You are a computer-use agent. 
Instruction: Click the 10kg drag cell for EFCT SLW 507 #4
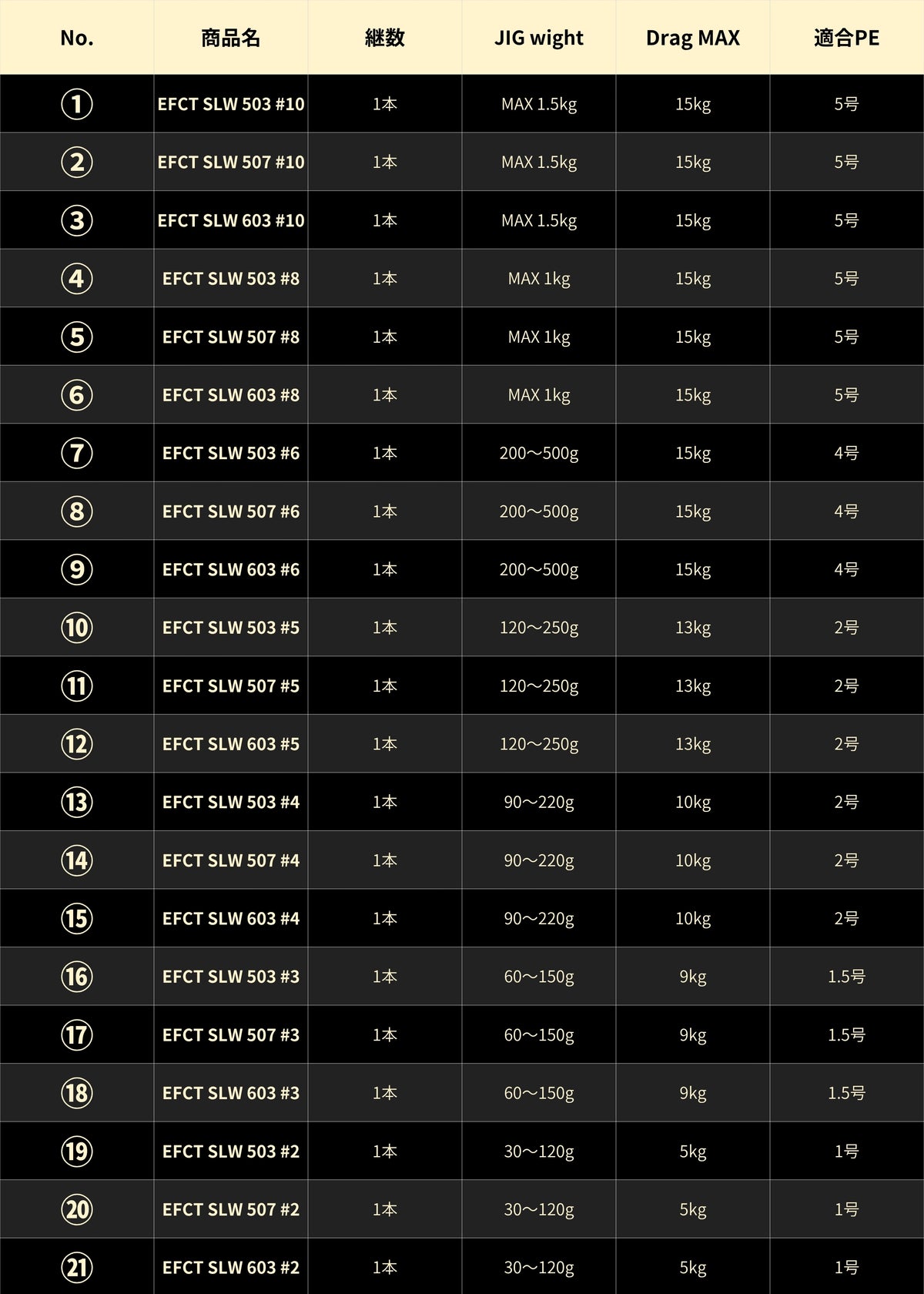pos(693,860)
